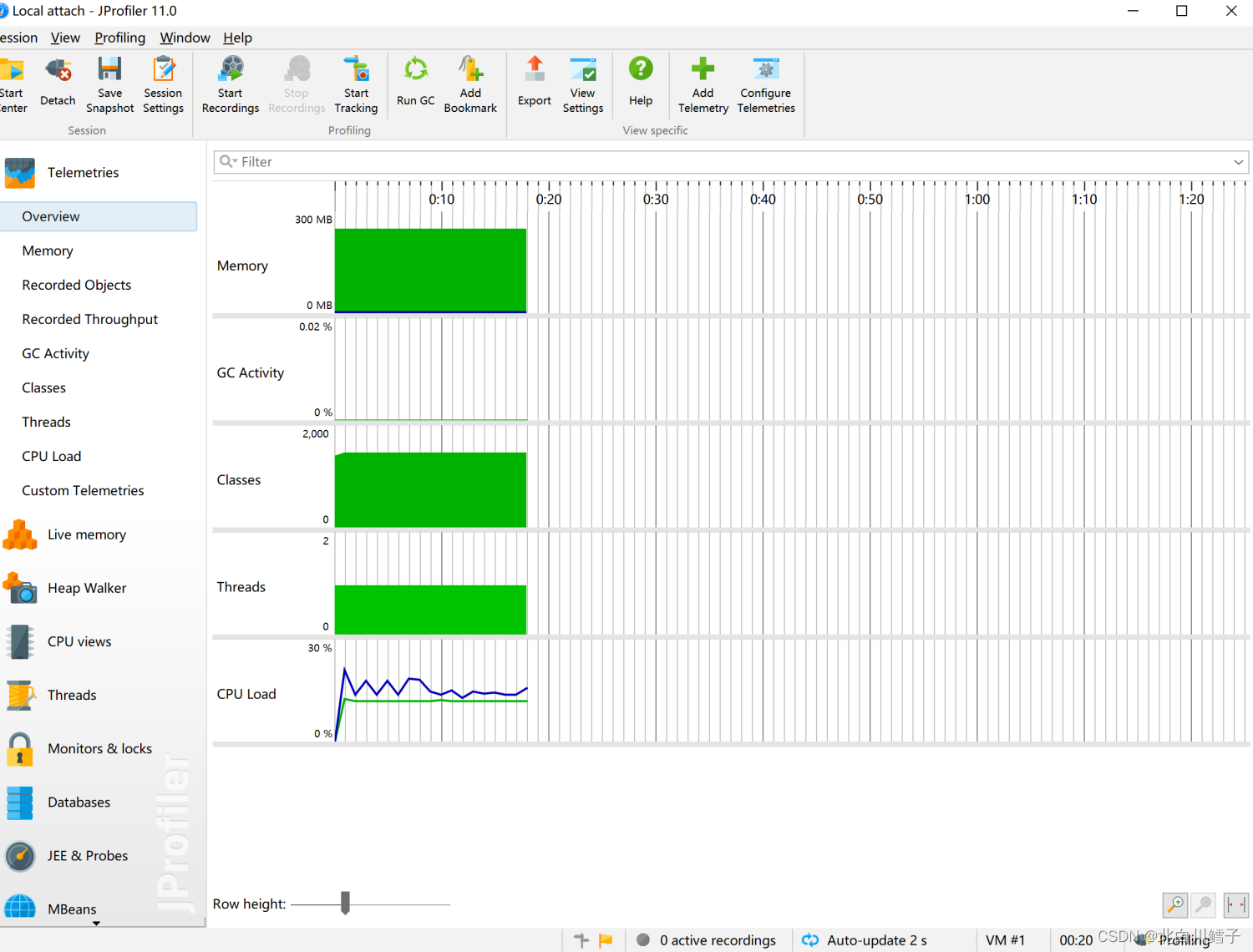
Task: Click the Row height slider handle
Action: [x=345, y=903]
